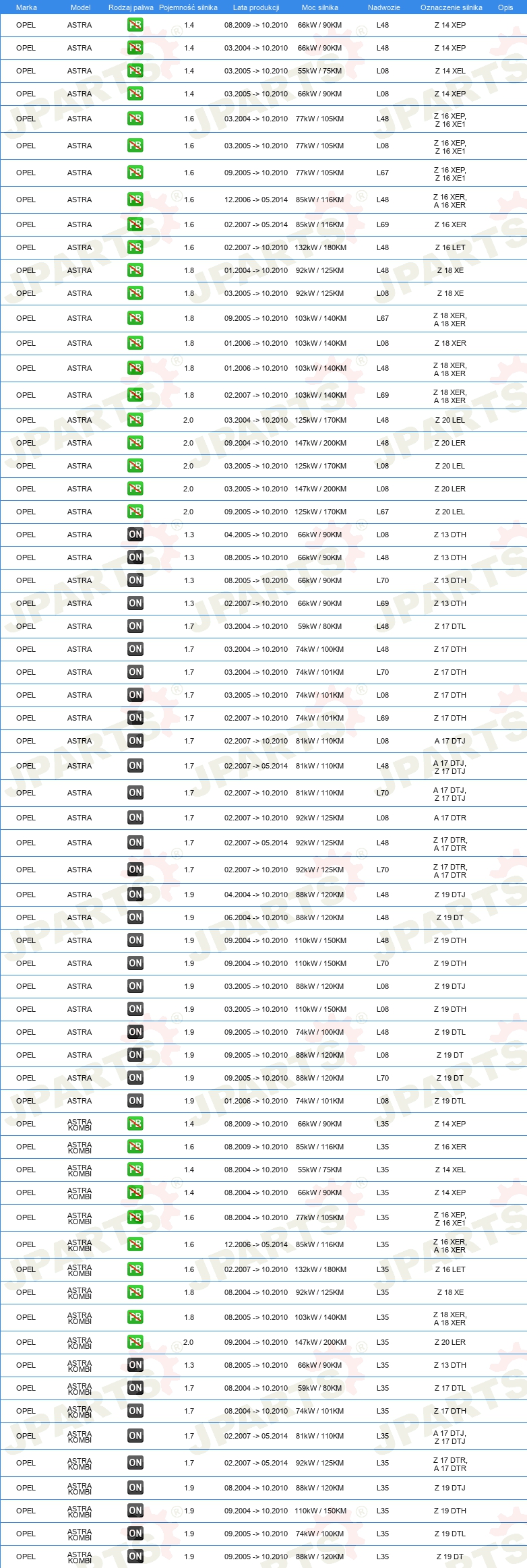This screenshot has height=1568, width=527.
Task: Click the Marka column header
Action: (x=26, y=7)
